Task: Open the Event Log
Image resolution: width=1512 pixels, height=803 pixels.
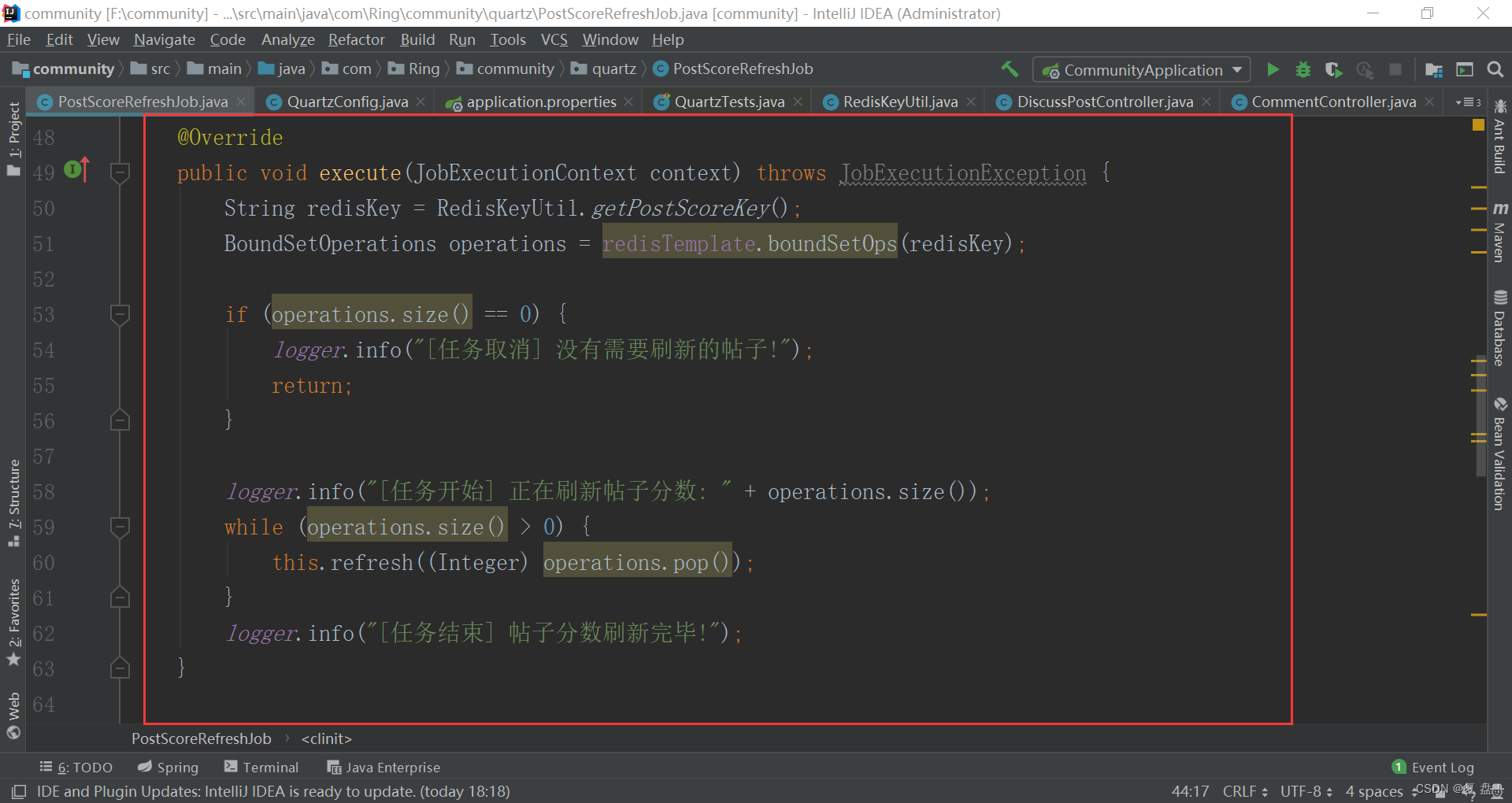Action: click(1433, 767)
